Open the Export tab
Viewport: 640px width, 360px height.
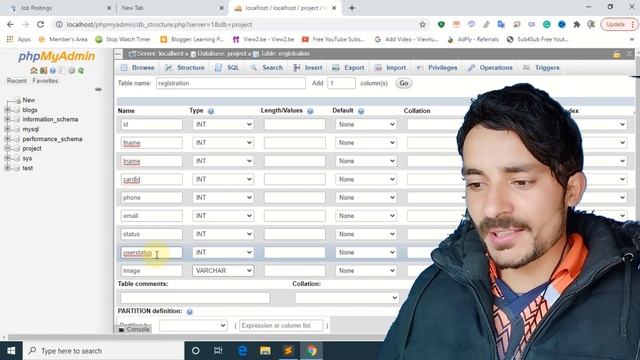348,68
